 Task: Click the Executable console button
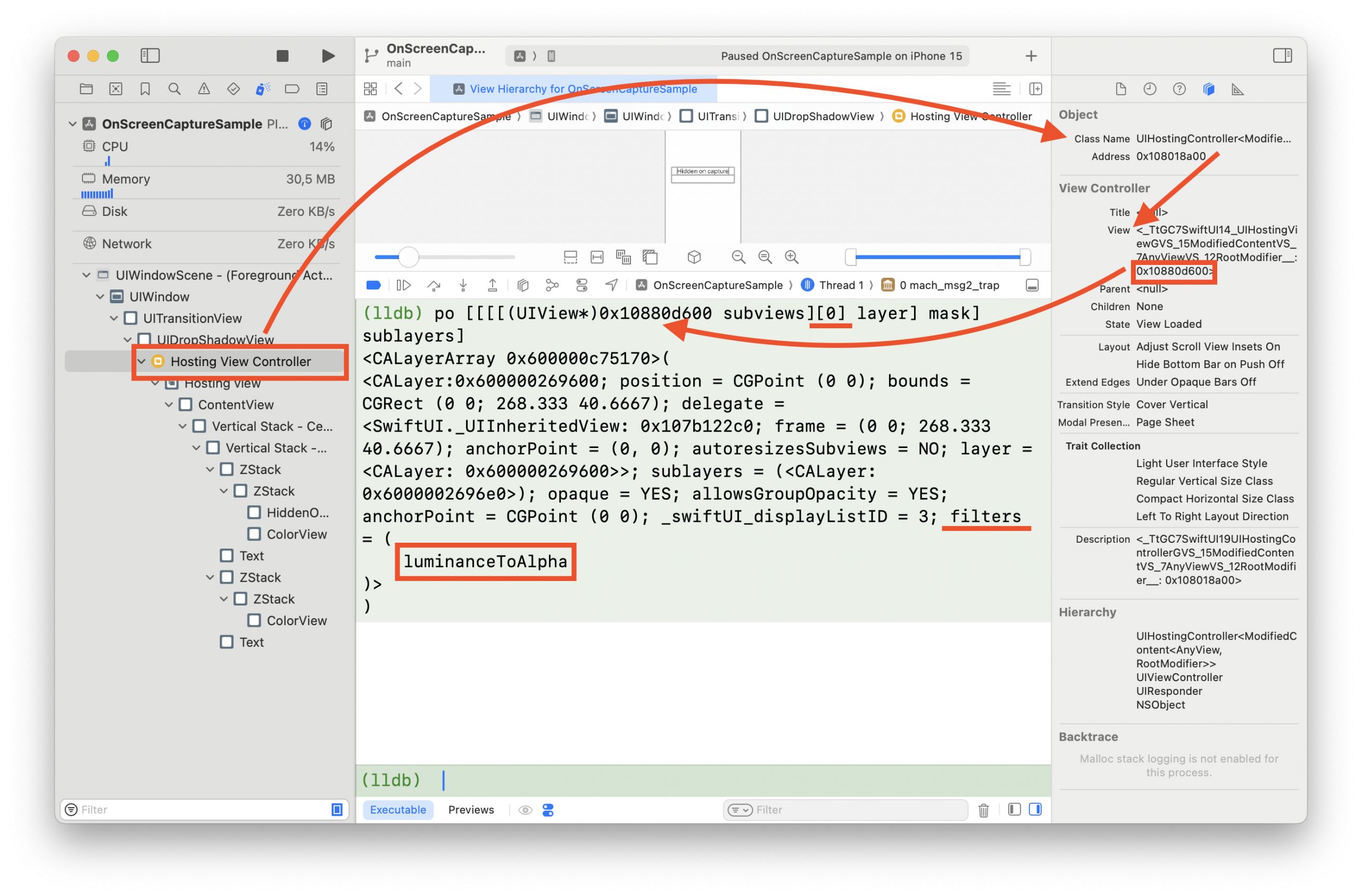point(398,810)
